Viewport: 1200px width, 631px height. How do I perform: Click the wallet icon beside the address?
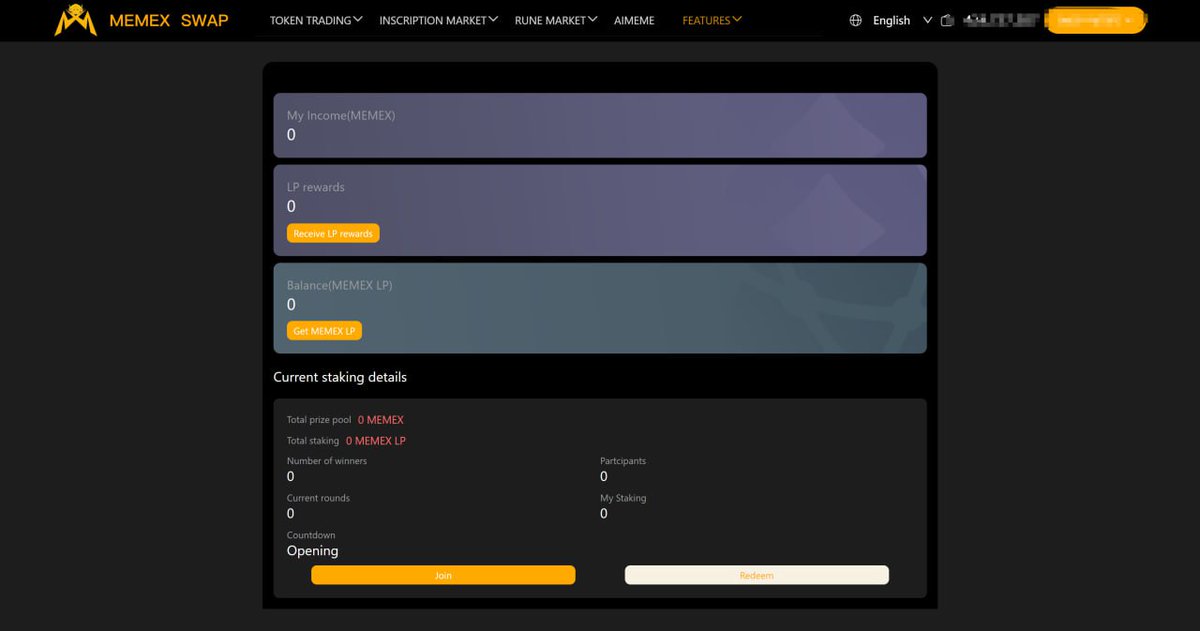[x=947, y=19]
